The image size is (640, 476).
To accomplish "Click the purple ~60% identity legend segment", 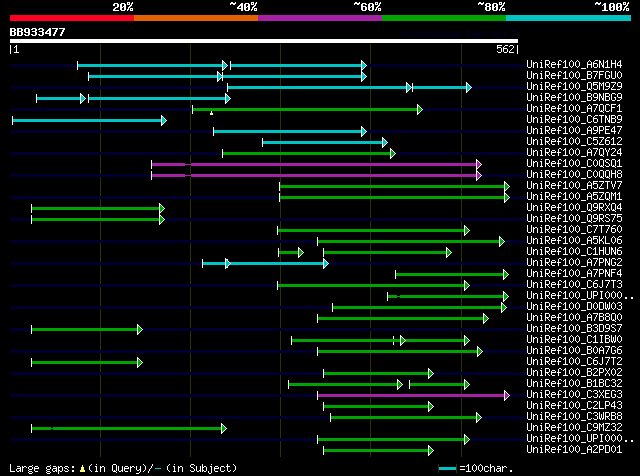I will (320, 18).
